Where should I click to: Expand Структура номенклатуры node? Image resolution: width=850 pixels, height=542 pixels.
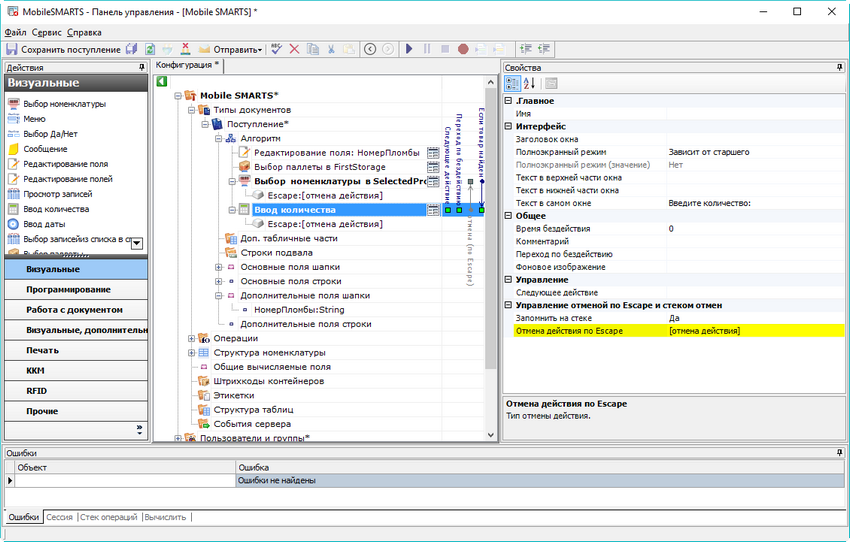[191, 353]
